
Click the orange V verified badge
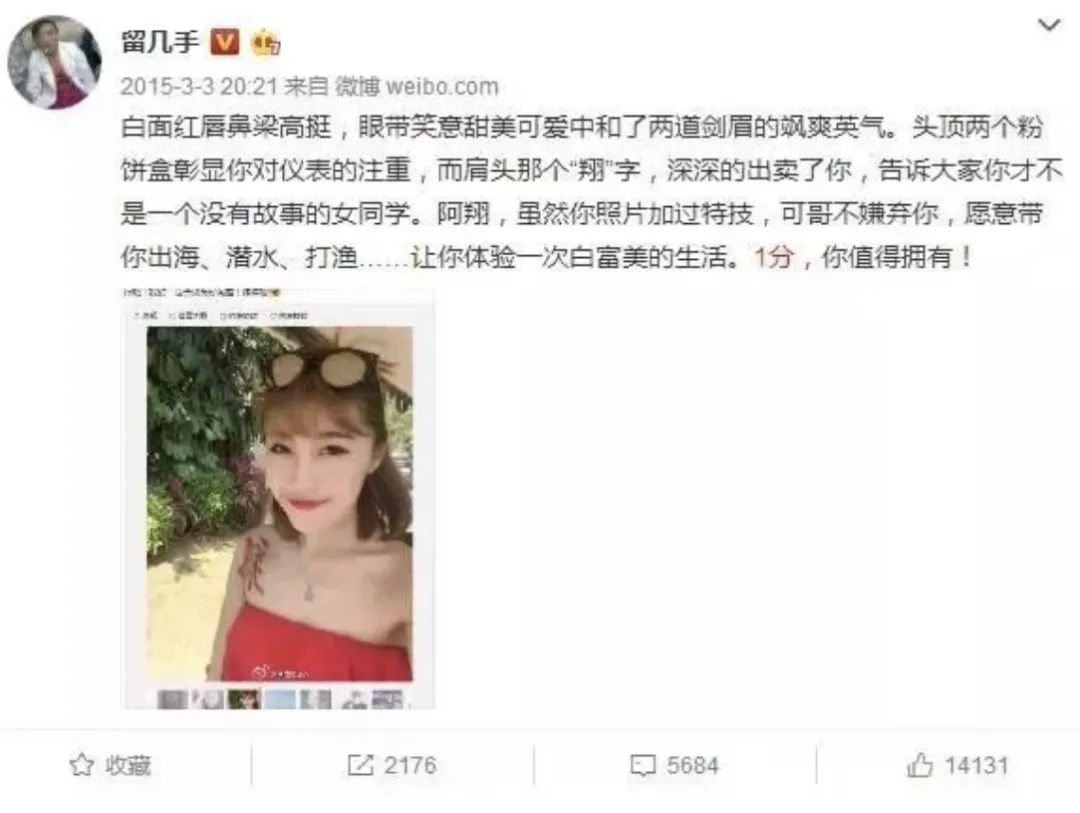click(x=225, y=42)
